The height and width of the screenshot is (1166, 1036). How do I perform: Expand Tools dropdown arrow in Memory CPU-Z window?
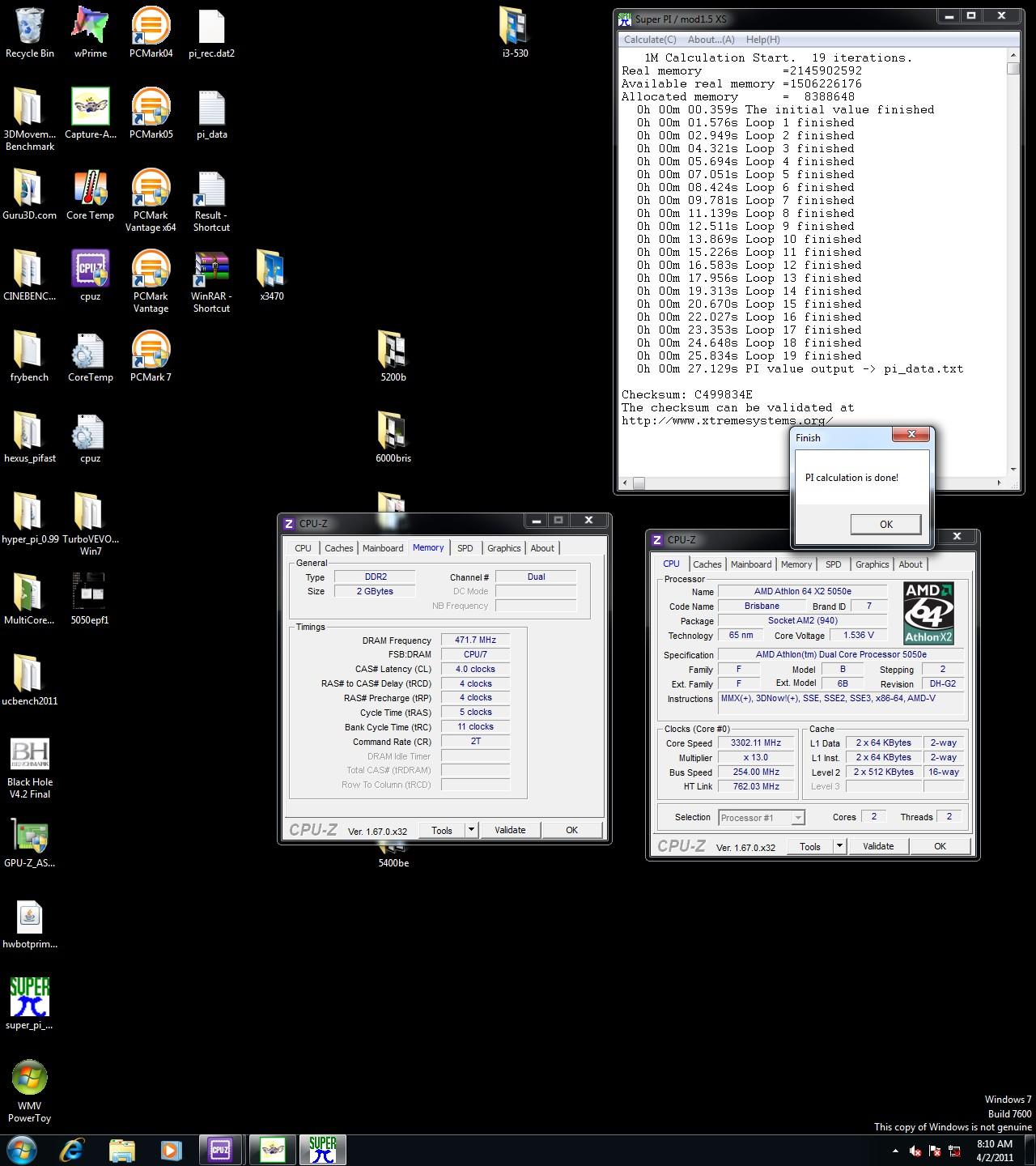tap(472, 830)
